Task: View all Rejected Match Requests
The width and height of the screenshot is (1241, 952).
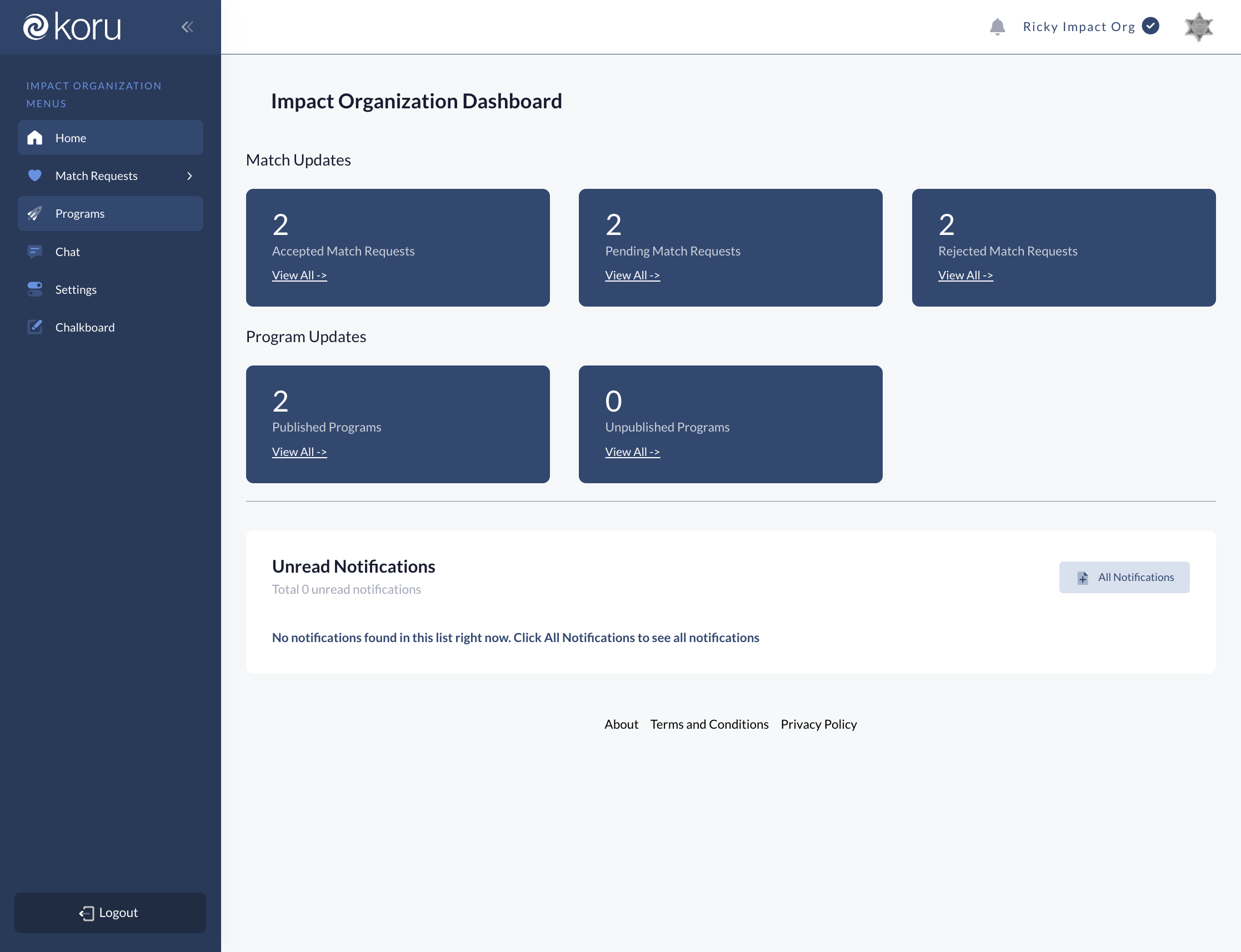Action: point(965,275)
